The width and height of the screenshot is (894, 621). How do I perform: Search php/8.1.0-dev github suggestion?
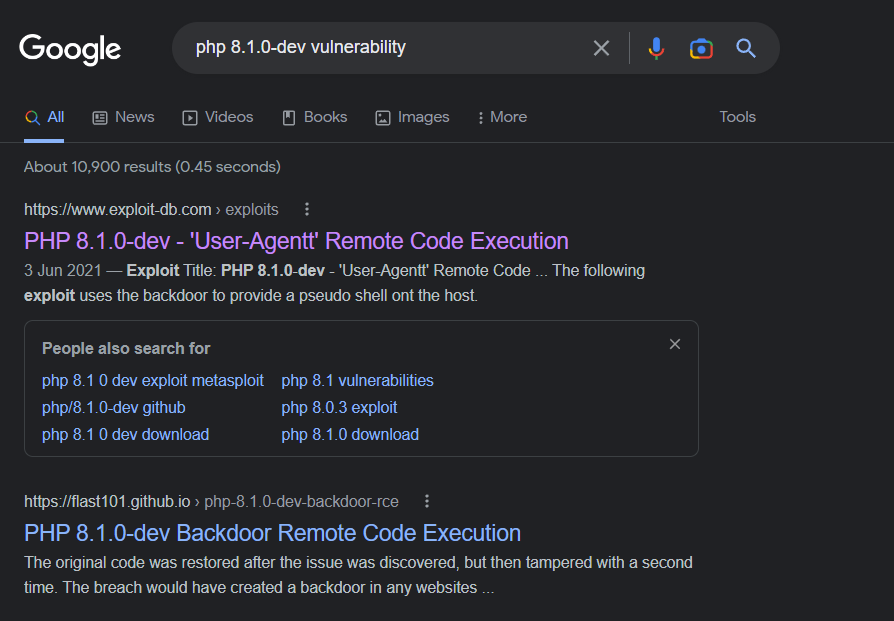[113, 408]
